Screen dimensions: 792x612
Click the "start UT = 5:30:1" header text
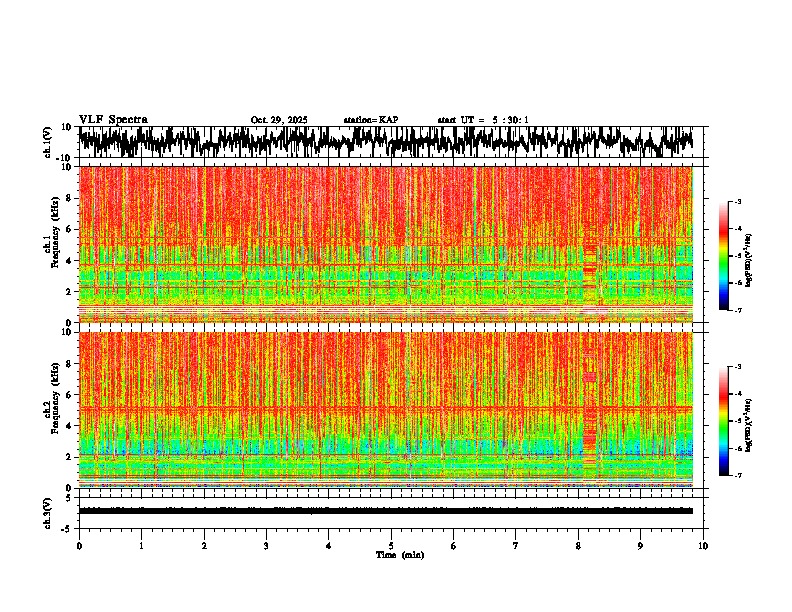pyautogui.click(x=483, y=120)
